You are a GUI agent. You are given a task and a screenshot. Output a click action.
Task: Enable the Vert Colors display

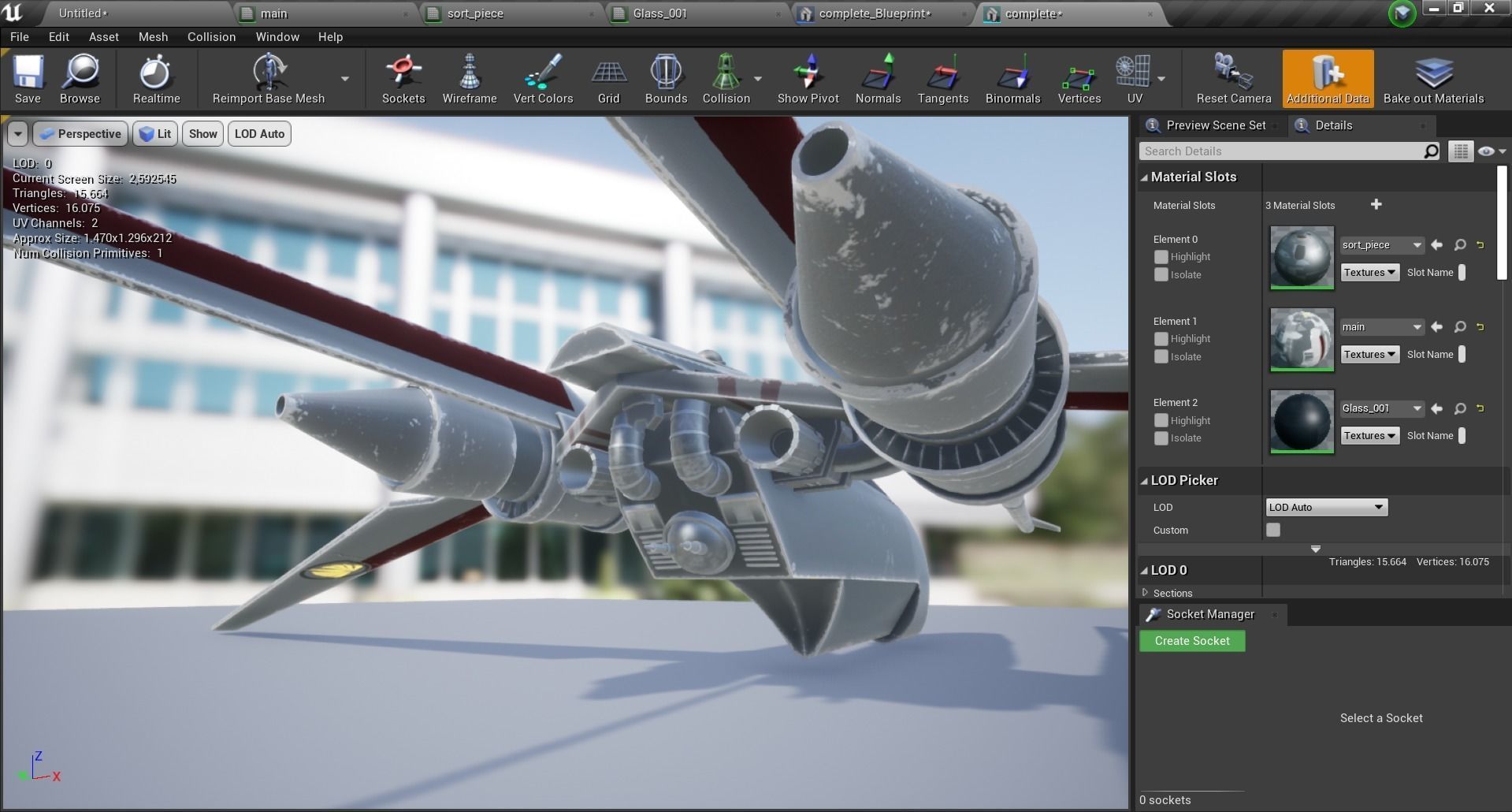[542, 78]
